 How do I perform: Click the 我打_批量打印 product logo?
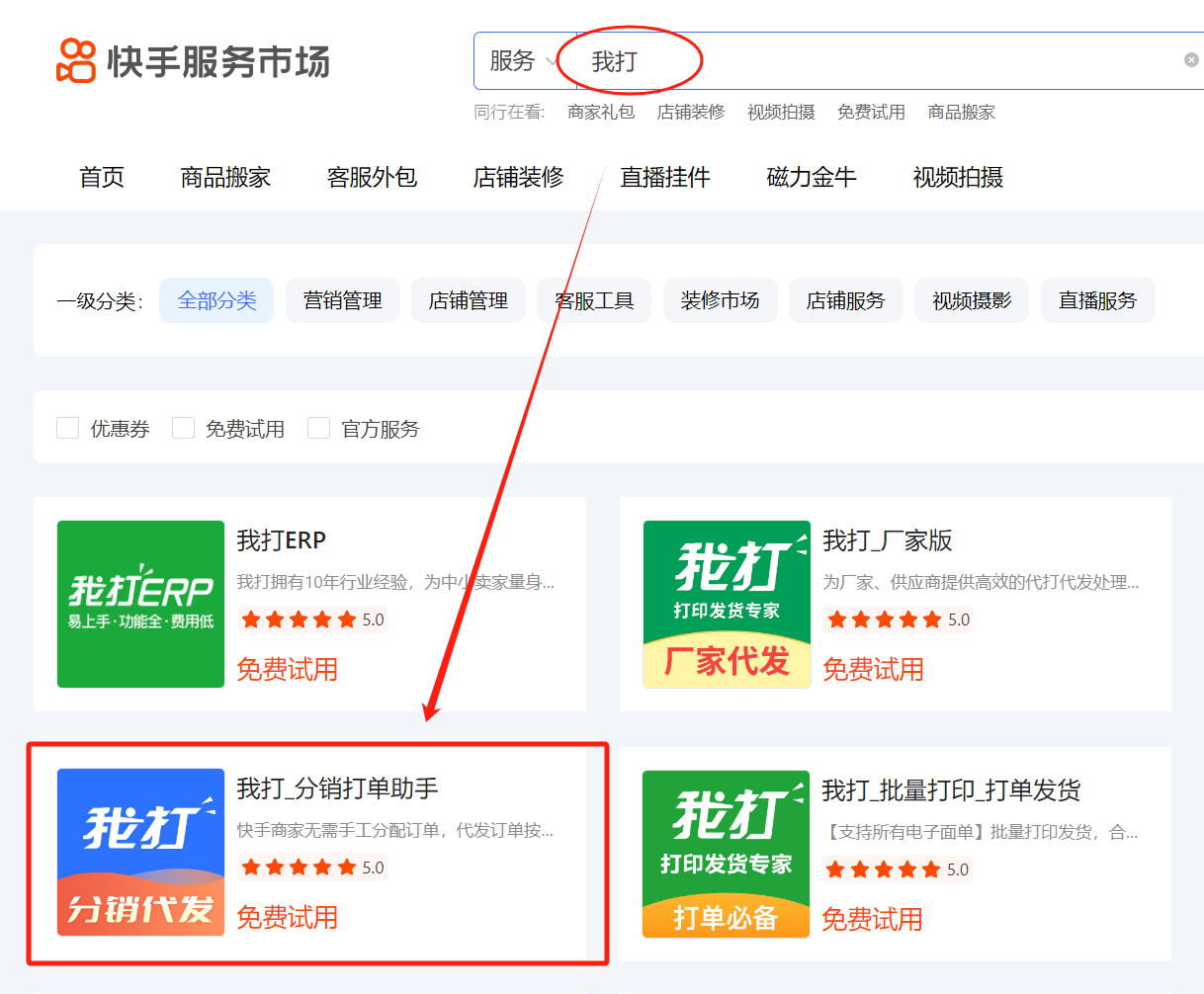727,854
